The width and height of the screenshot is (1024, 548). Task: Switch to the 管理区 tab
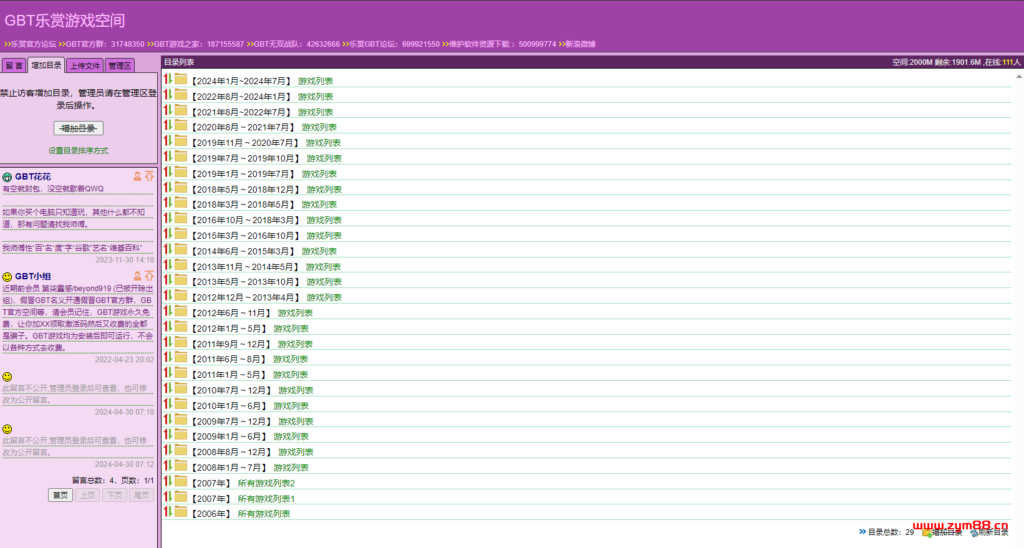coord(120,66)
